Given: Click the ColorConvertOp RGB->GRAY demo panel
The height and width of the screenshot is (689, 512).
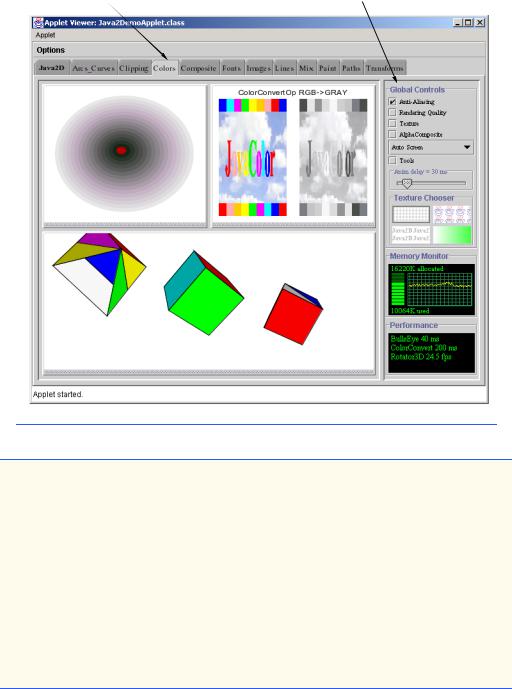Looking at the screenshot, I should [x=293, y=154].
